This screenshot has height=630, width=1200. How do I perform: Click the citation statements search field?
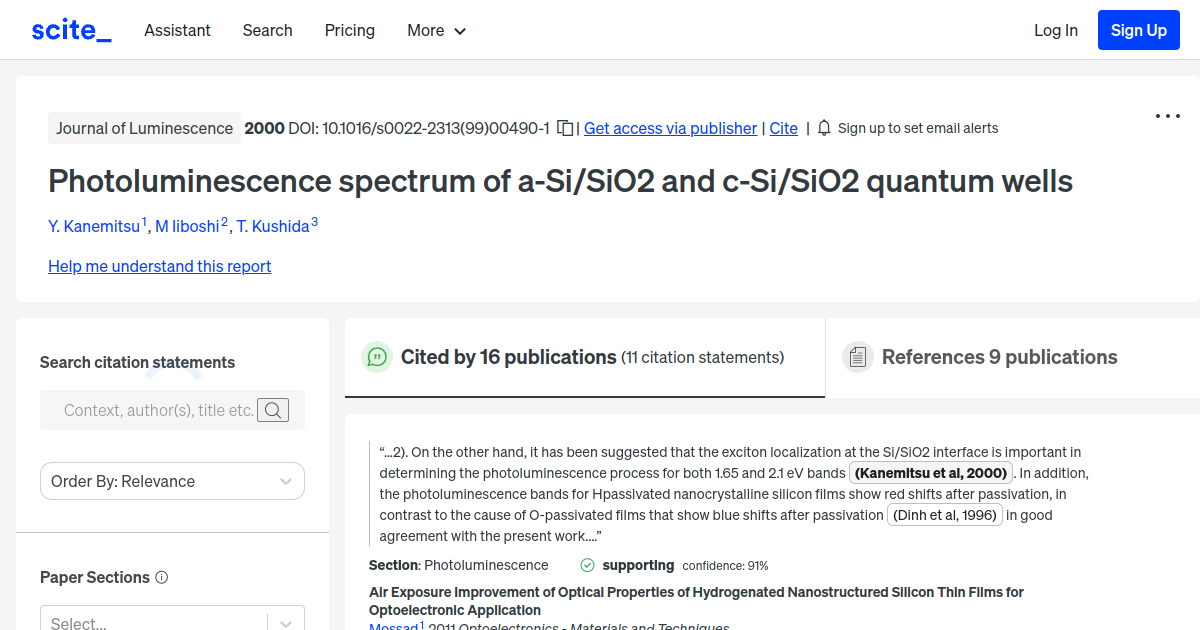point(160,410)
